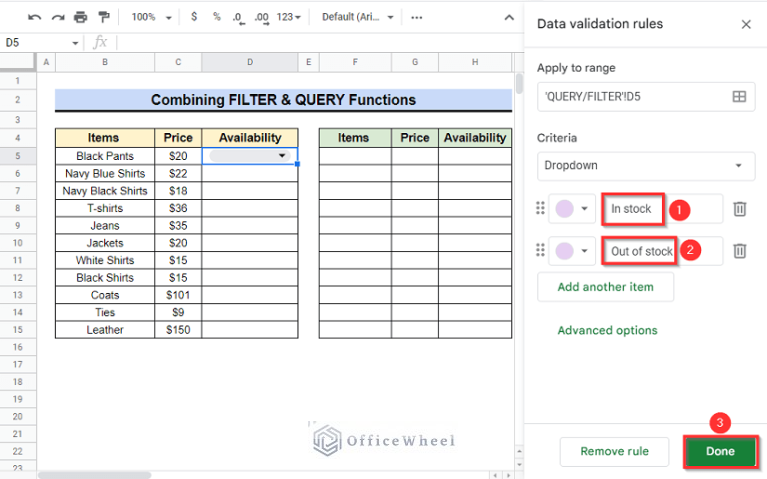
Task: Click the $36 price cell
Action: pos(178,208)
